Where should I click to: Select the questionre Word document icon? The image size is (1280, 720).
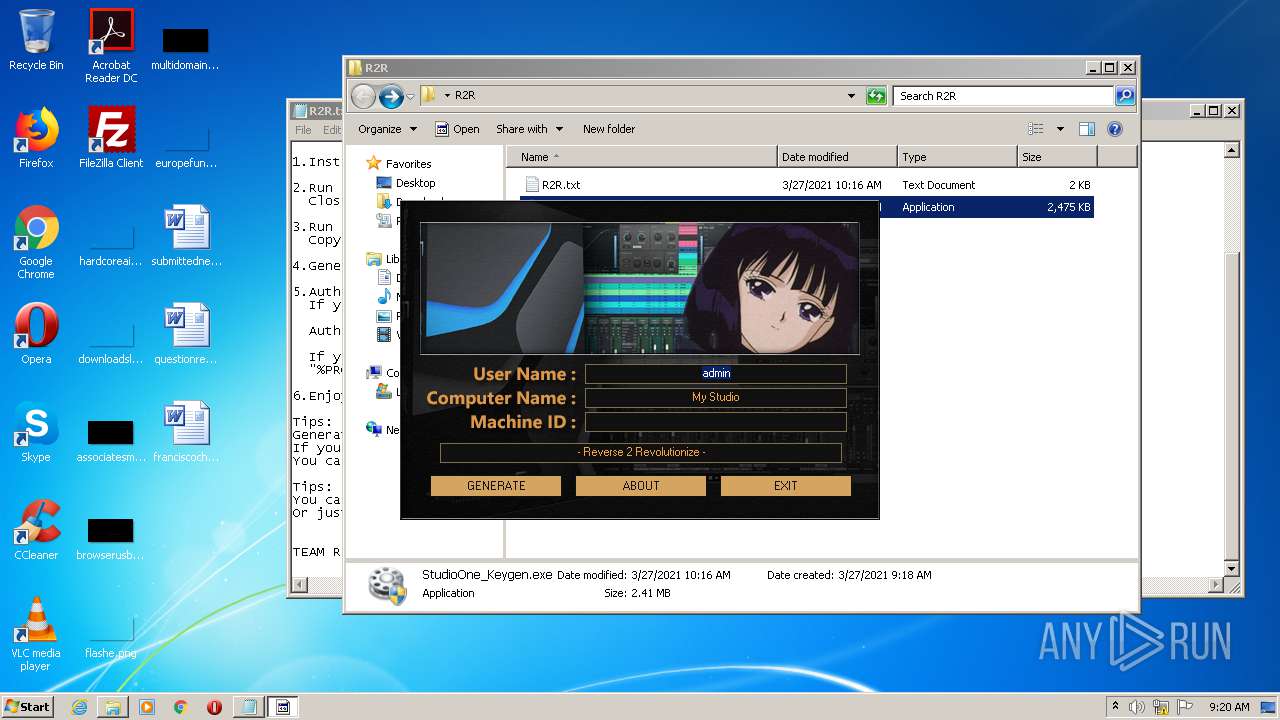coord(186,334)
